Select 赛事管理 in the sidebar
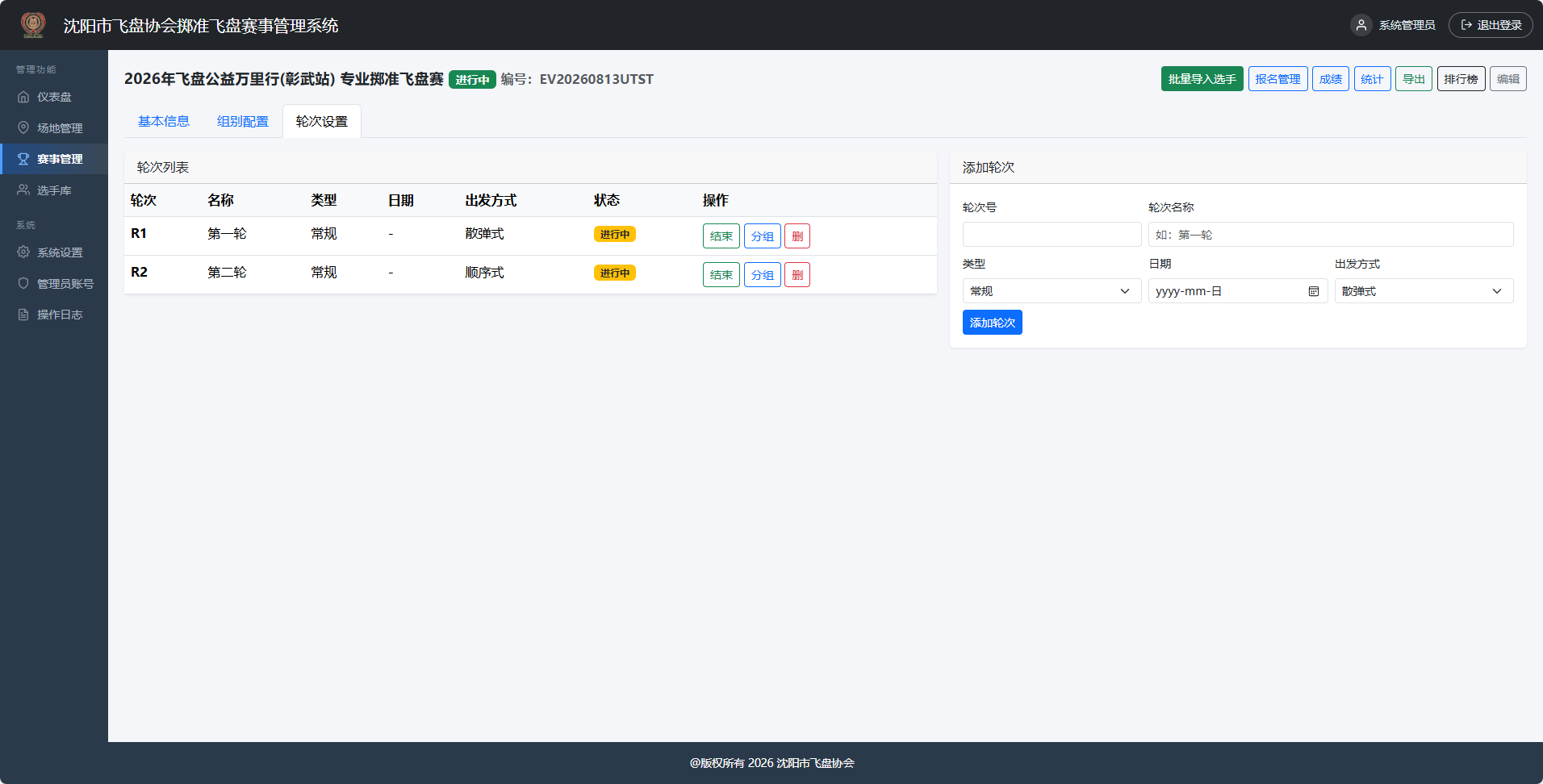The height and width of the screenshot is (784, 1543). (54, 159)
